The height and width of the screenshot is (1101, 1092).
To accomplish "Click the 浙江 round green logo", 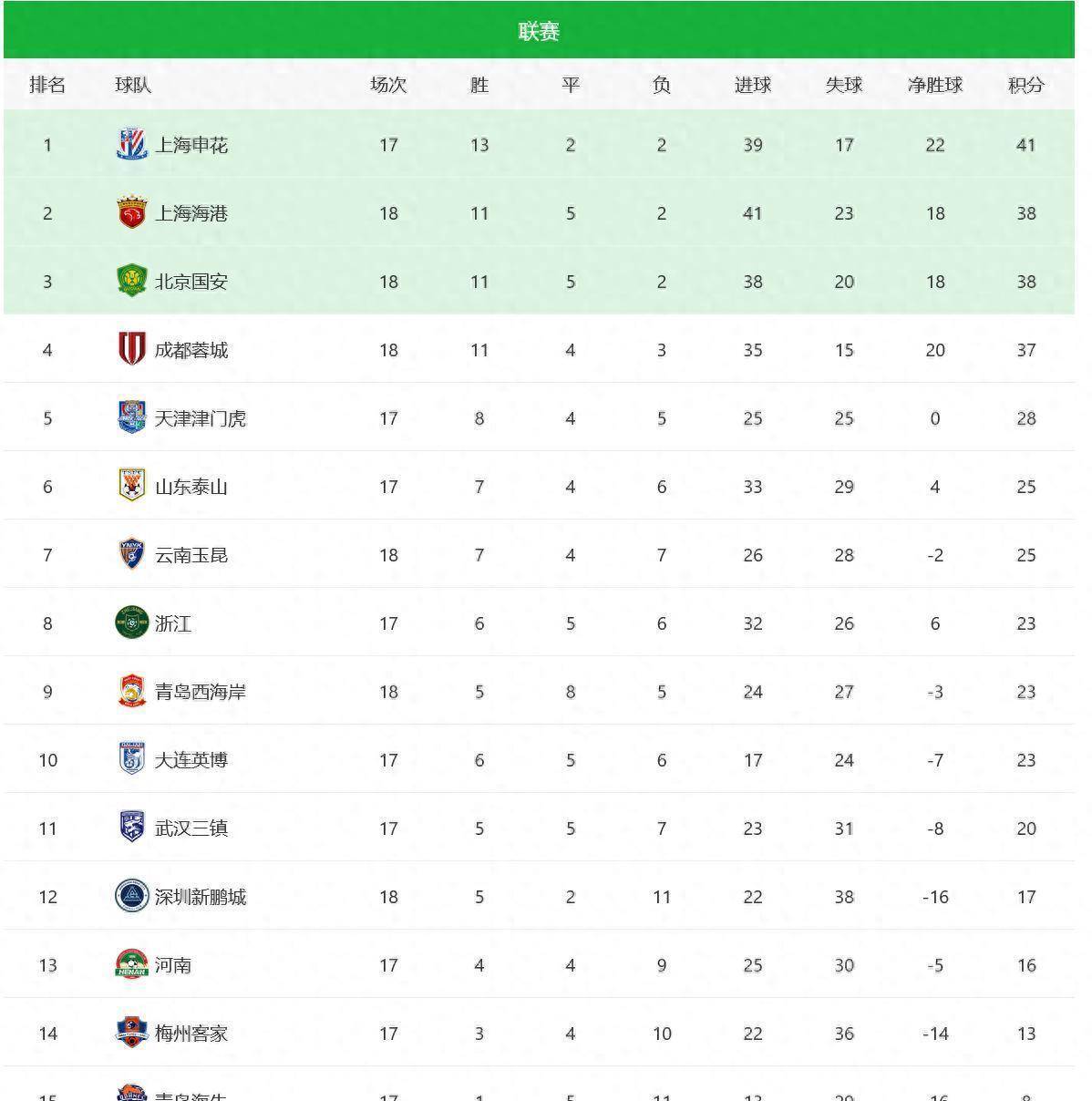I will pos(132,623).
